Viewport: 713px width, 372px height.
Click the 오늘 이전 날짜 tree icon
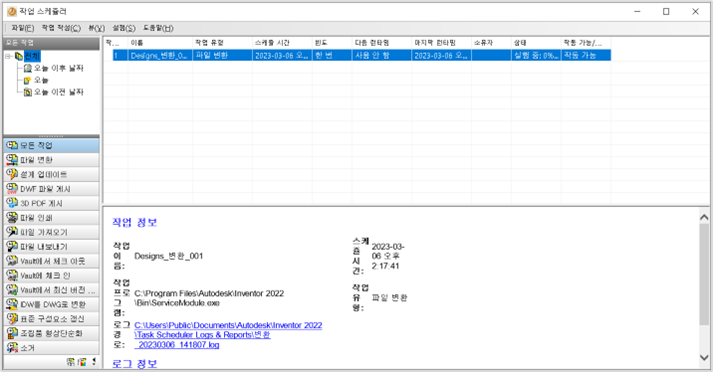pos(28,92)
